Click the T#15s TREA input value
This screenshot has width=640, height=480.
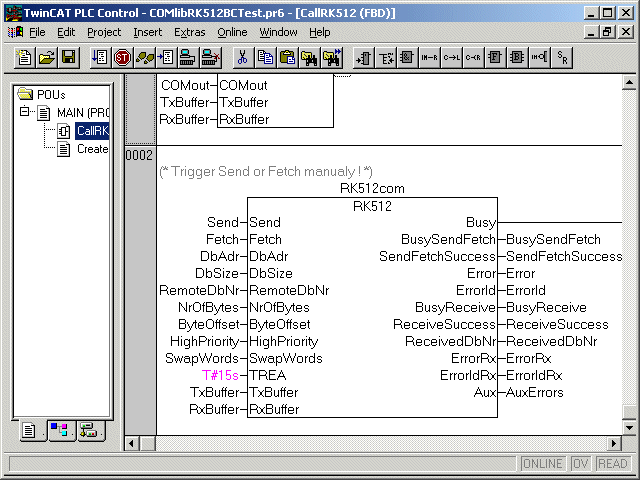click(x=220, y=375)
